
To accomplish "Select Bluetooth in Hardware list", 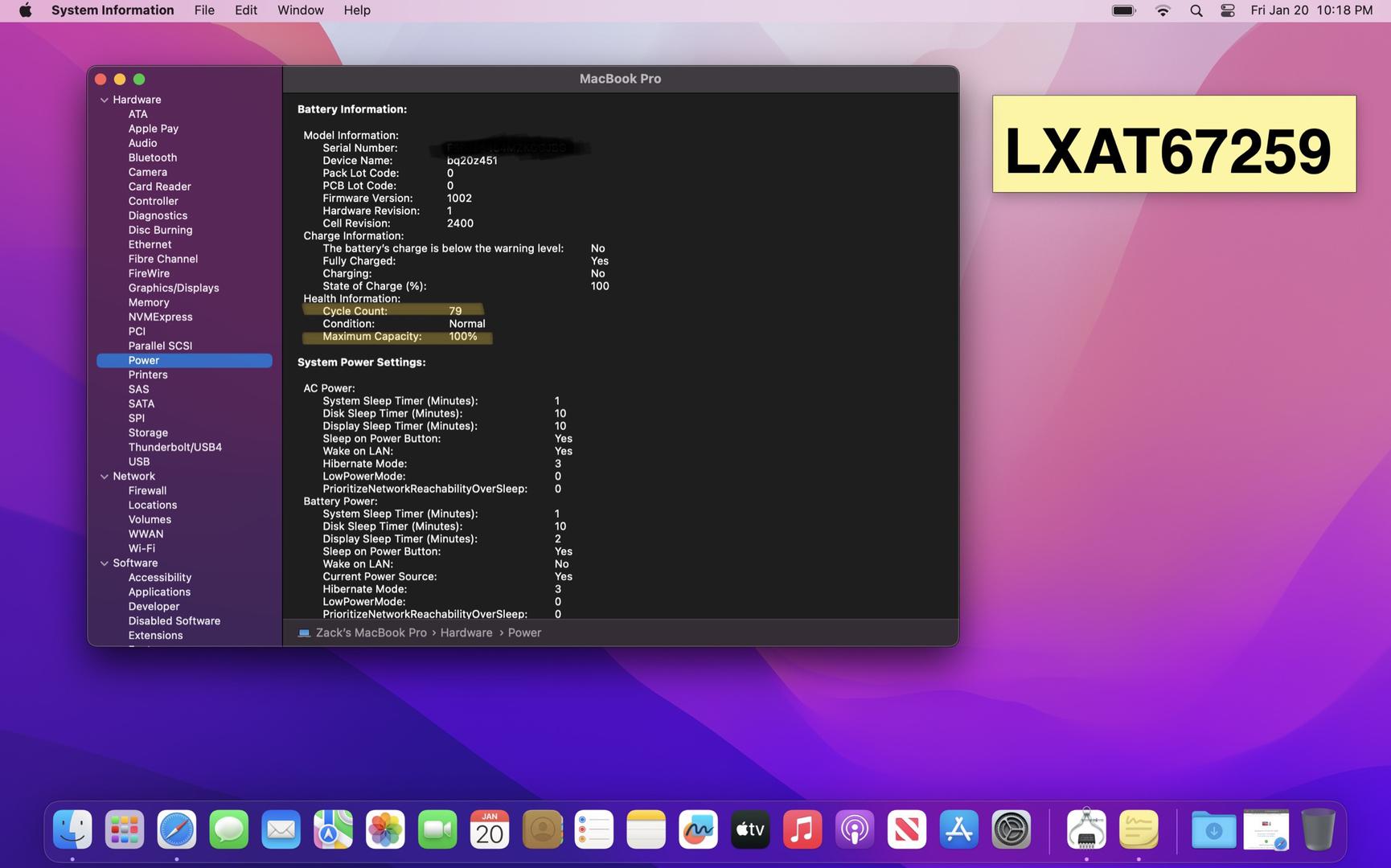I will pyautogui.click(x=153, y=158).
